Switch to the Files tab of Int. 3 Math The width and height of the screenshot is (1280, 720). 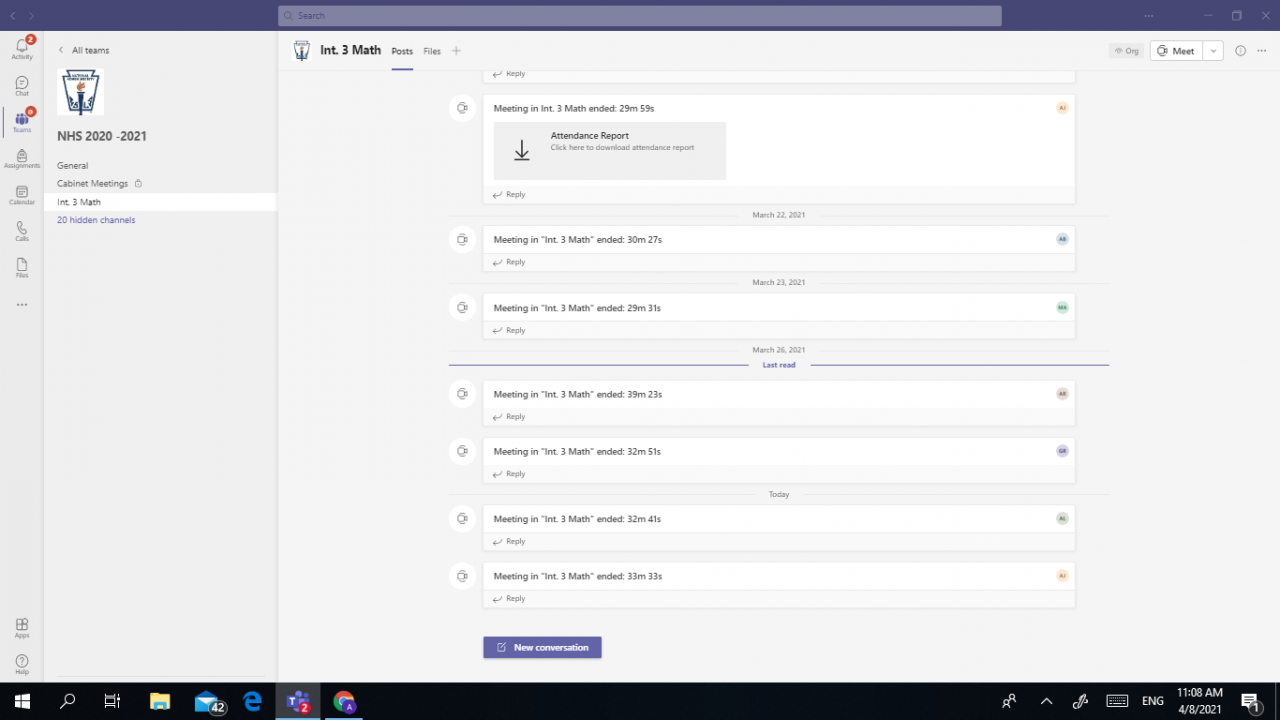coord(432,51)
